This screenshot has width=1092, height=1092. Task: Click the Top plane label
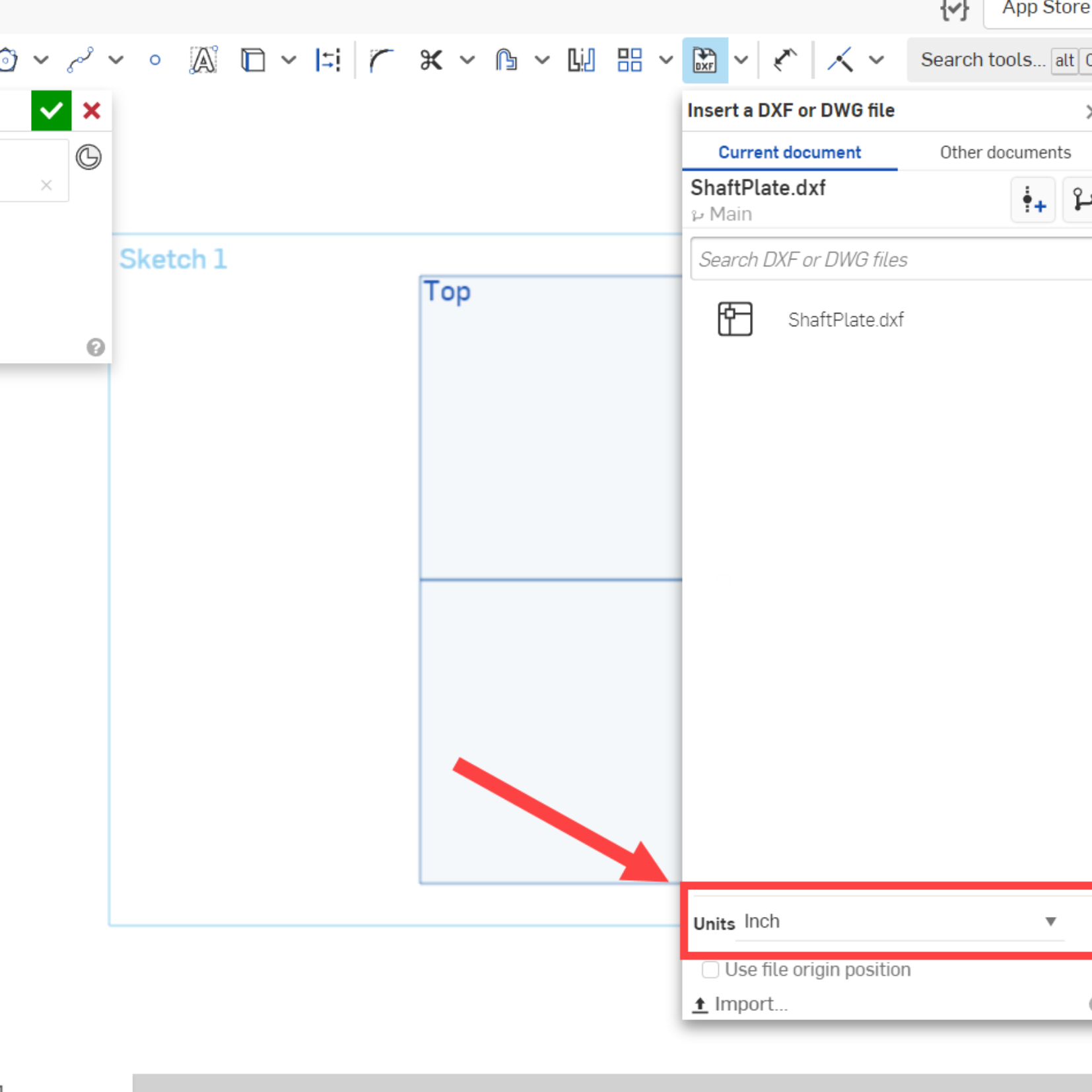(x=447, y=292)
